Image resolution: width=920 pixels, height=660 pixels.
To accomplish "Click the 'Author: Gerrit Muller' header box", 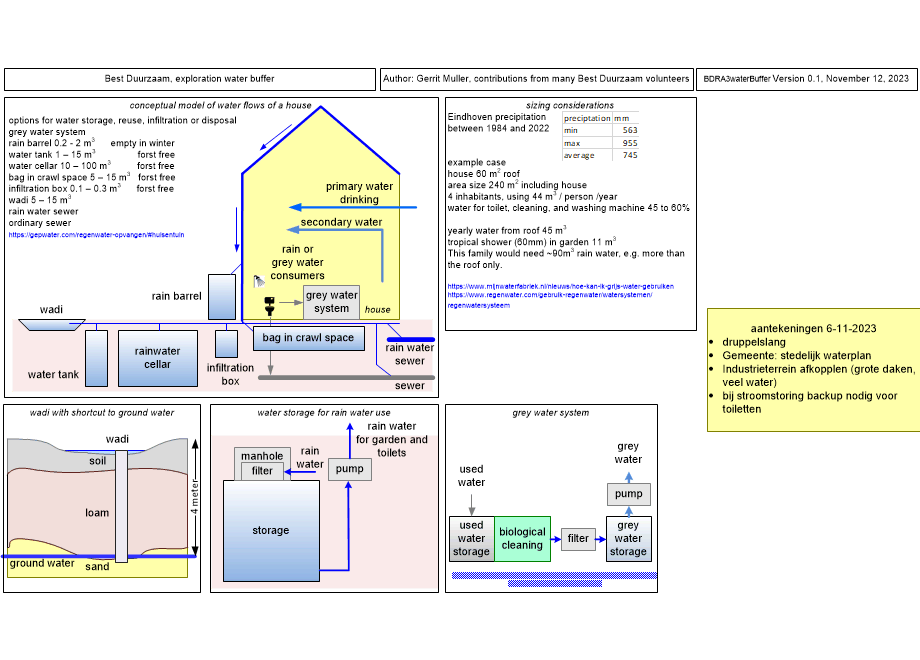I will [x=536, y=79].
